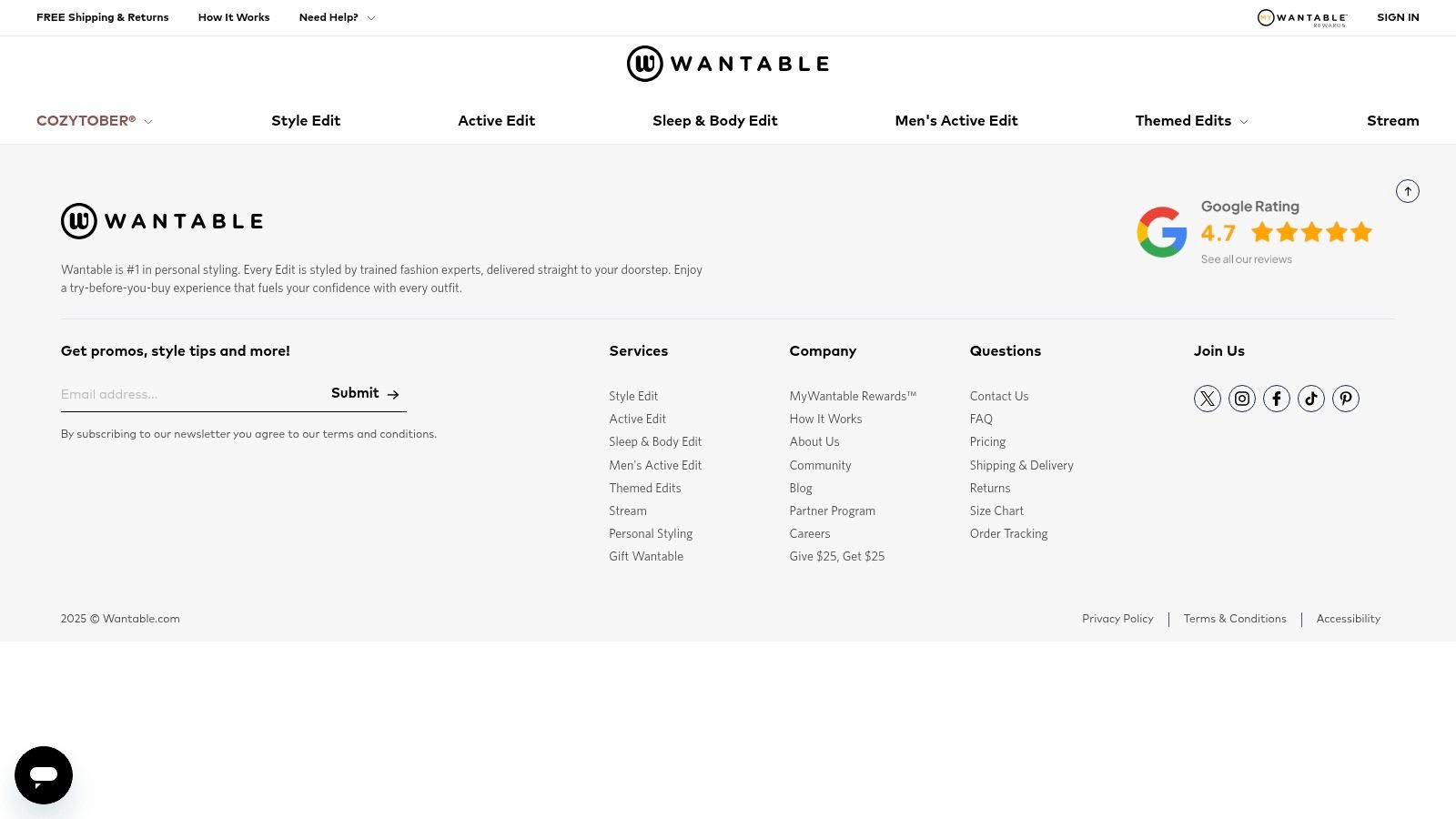Open the MyWantable Rewards logo
The height and width of the screenshot is (819, 1456).
(x=1301, y=17)
